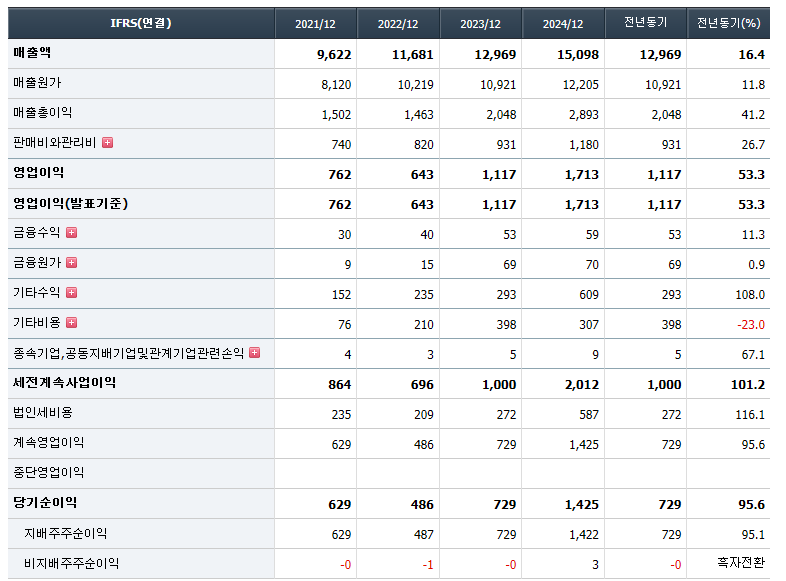The height and width of the screenshot is (581, 786).
Task: Select the 중단영업이익 row label
Action: tap(49, 473)
